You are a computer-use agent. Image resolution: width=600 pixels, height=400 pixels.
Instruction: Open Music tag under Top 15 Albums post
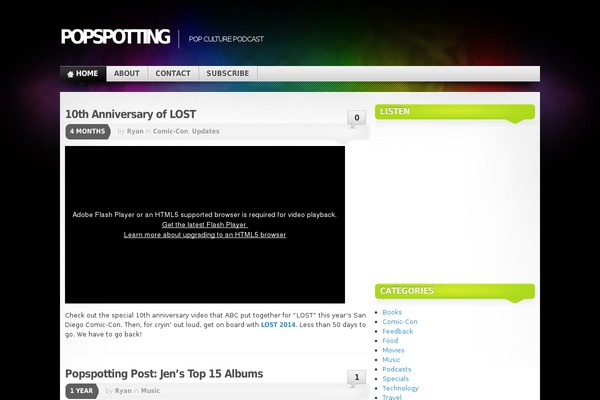150,391
